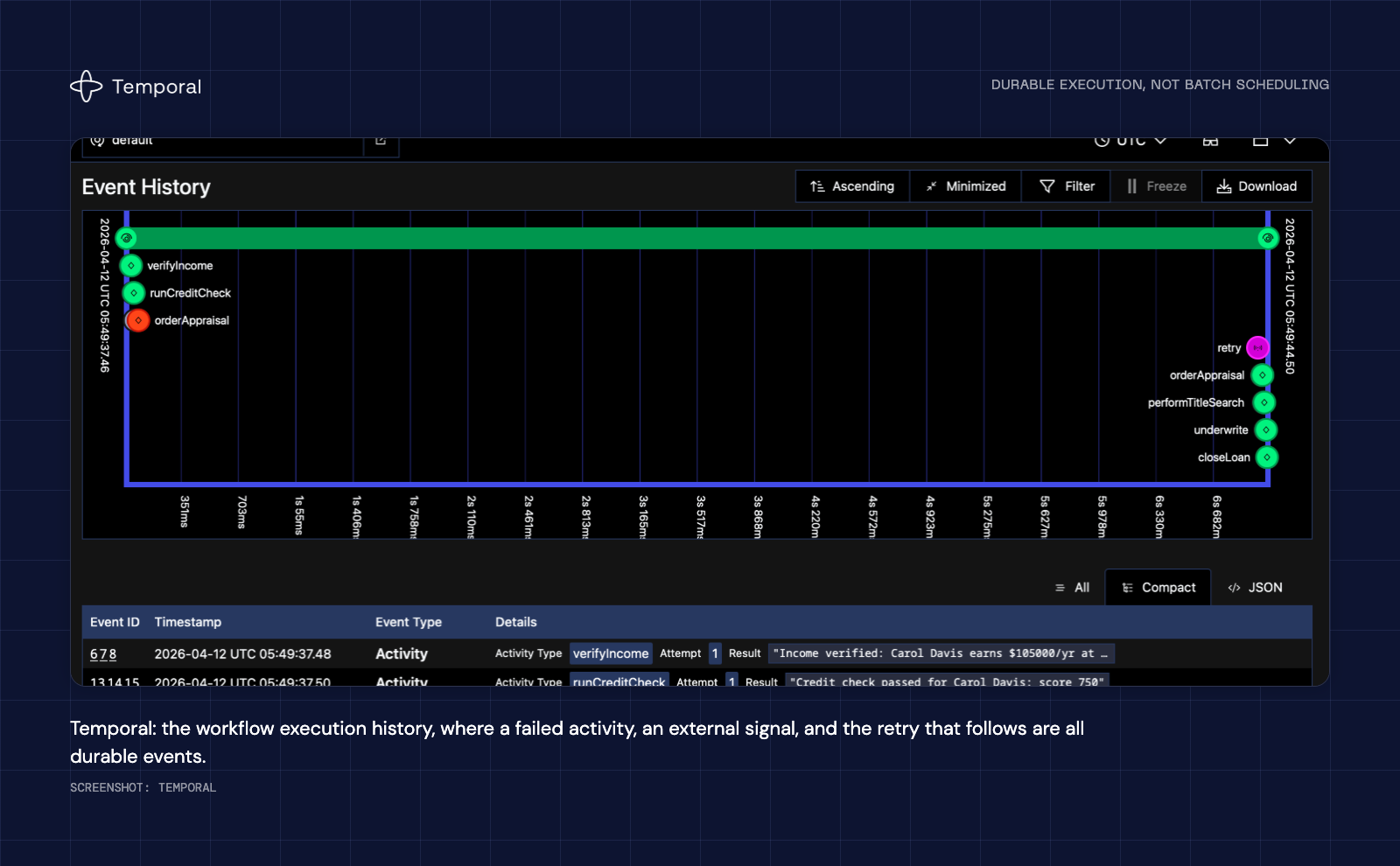This screenshot has height=866, width=1400.
Task: Open the UTC timezone dropdown
Action: 1130,141
